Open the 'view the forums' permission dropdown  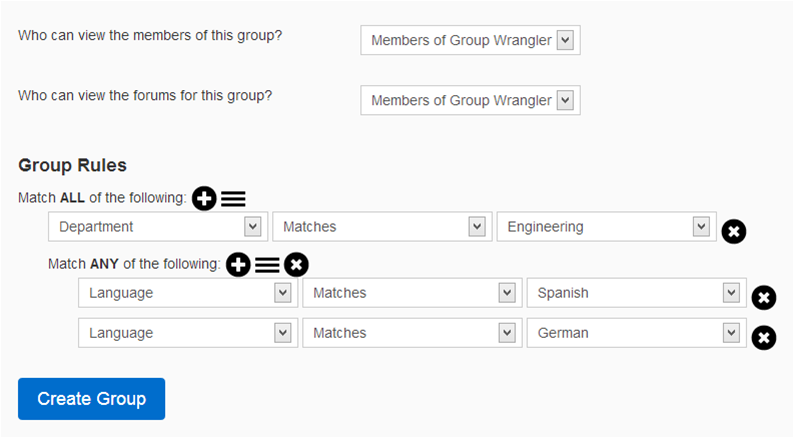[470, 100]
